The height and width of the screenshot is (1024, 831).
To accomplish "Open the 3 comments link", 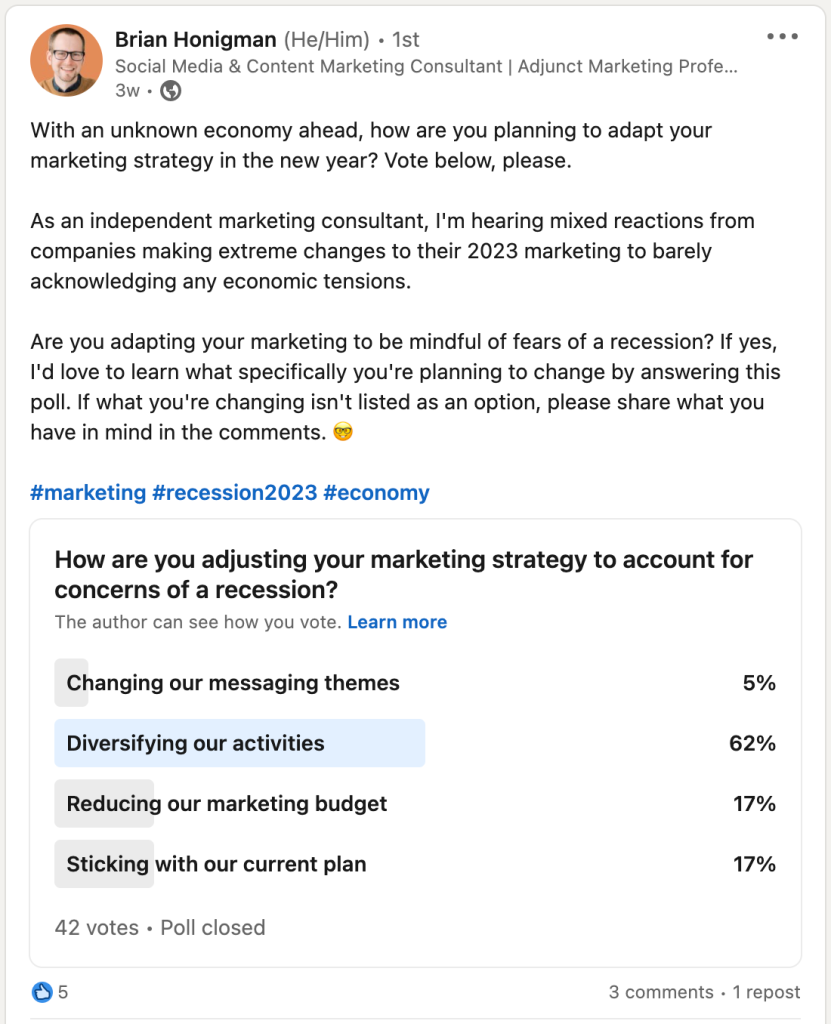I will [x=661, y=992].
